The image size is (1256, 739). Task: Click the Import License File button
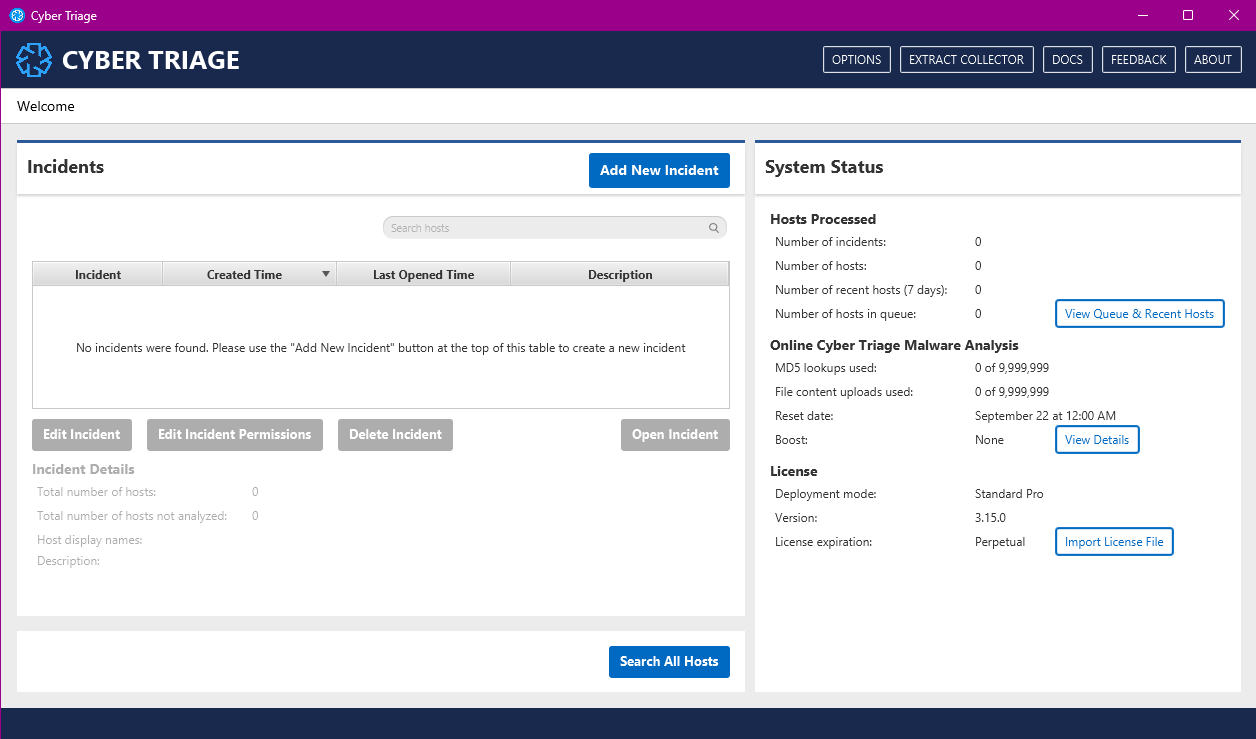[1114, 542]
